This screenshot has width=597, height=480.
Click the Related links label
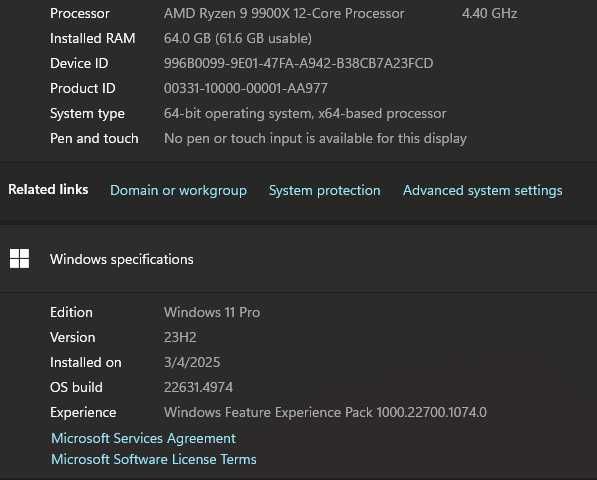(48, 190)
